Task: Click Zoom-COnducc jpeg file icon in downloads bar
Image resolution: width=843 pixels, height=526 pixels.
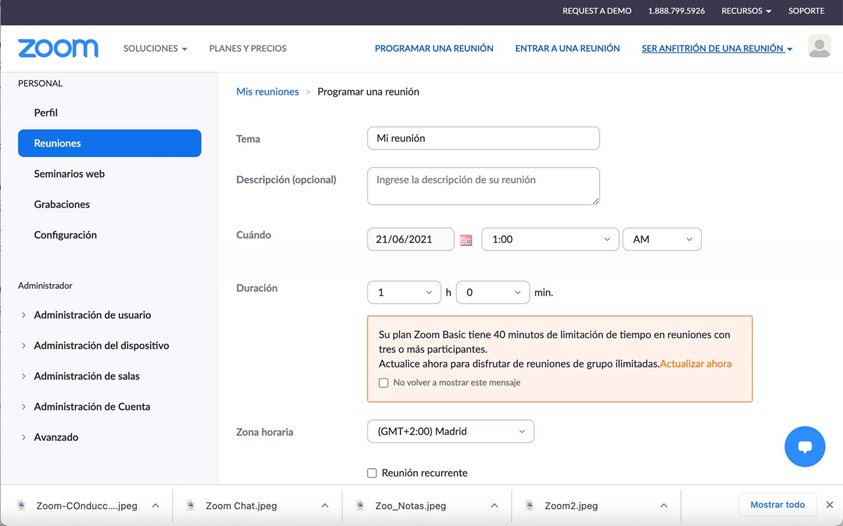Action: click(22, 505)
